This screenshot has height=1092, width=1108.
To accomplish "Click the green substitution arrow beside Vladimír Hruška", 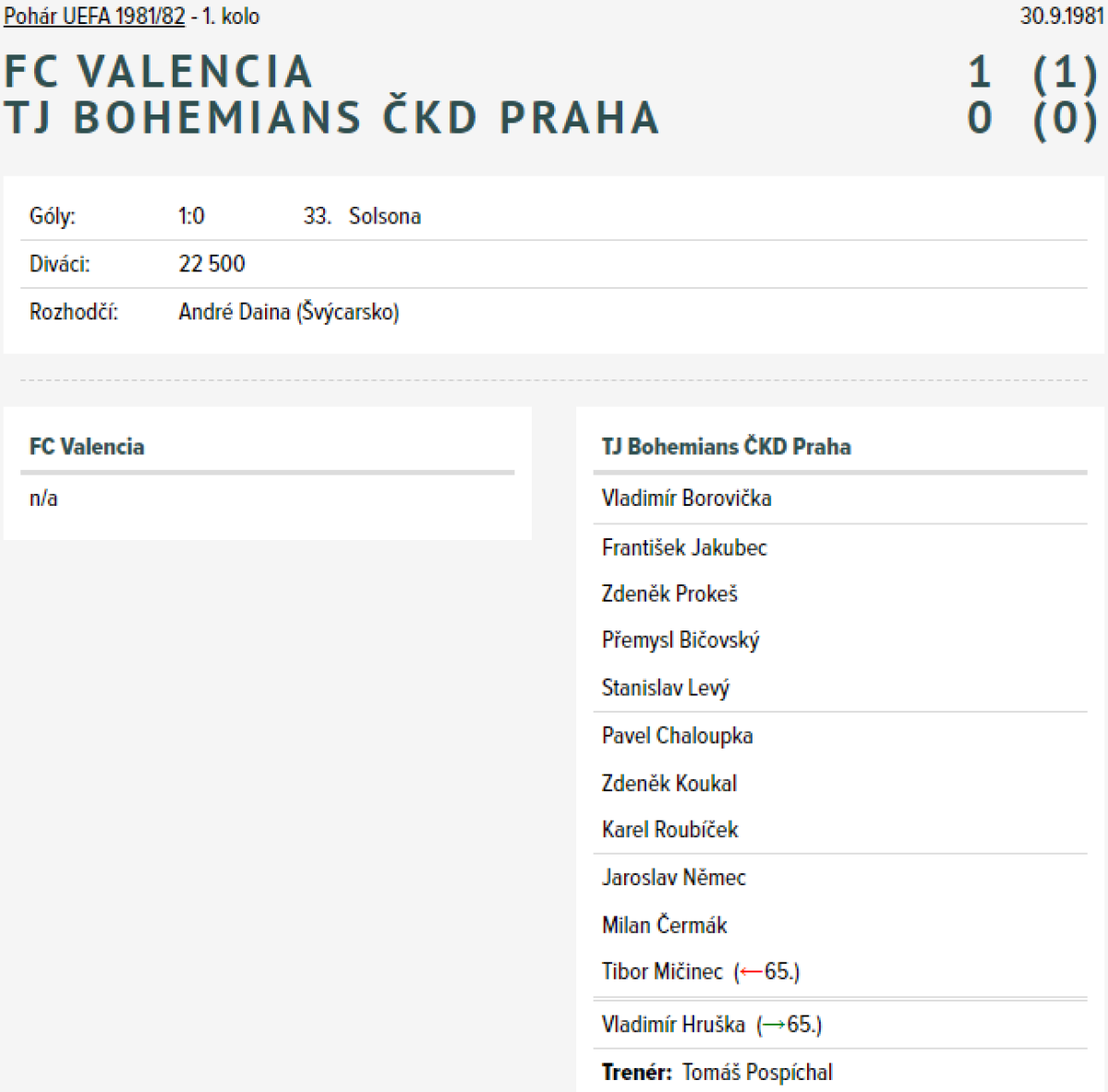I will click(x=774, y=1025).
